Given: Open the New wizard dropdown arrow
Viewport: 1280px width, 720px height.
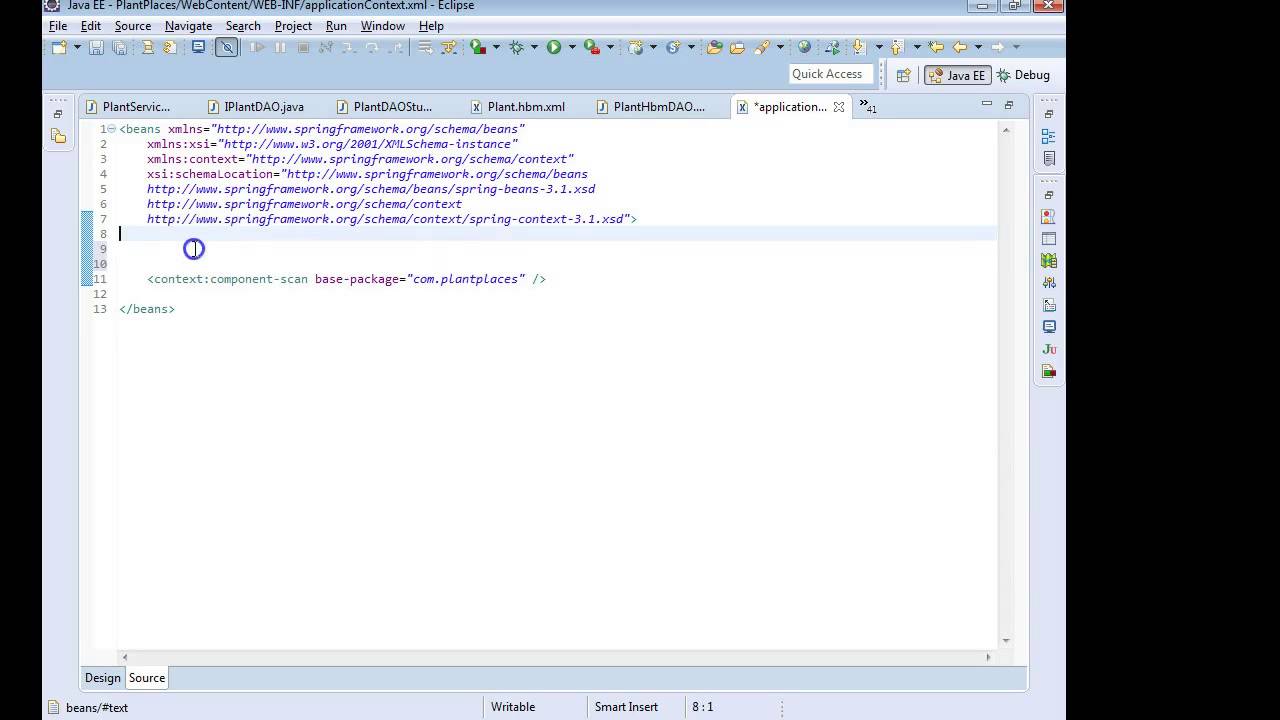Looking at the screenshot, I should (x=77, y=47).
